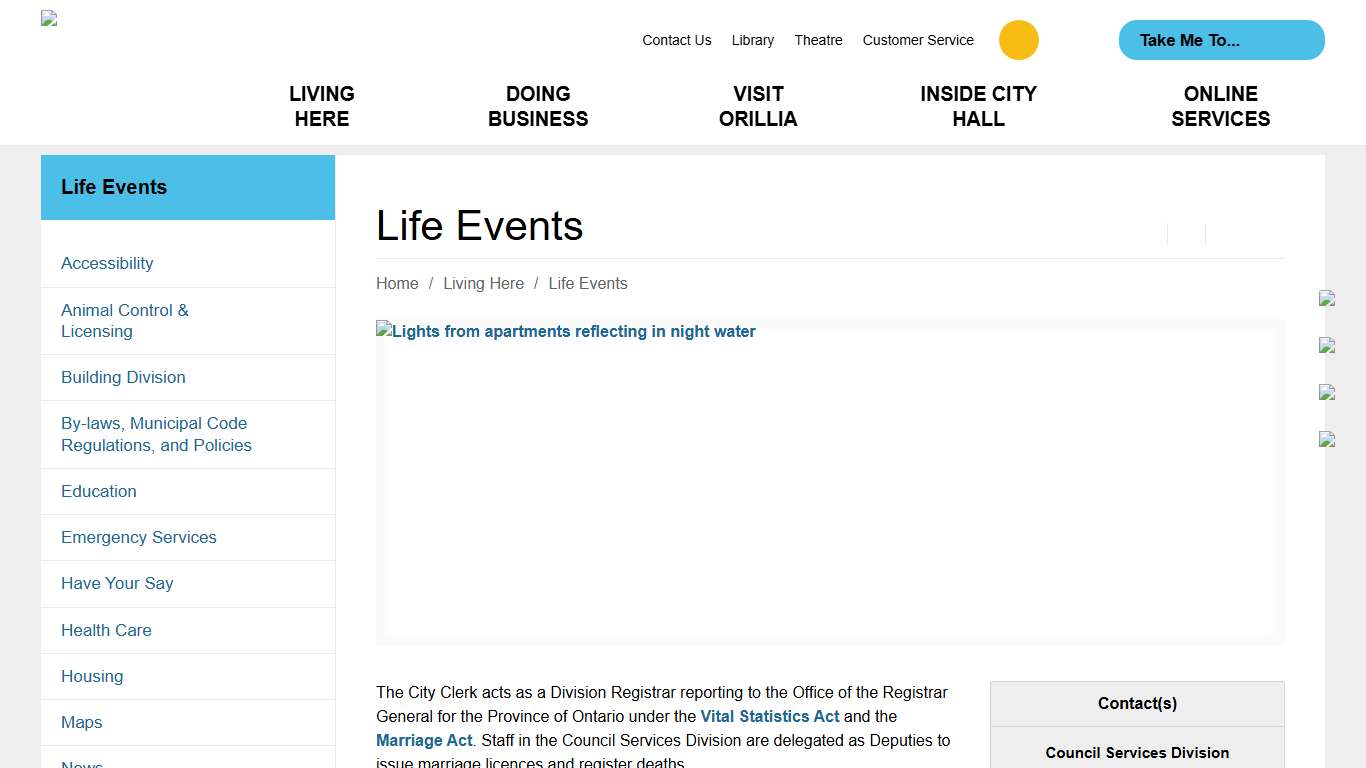Viewport: 1366px width, 768px height.
Task: Click the third icon in the right-side column
Action: tap(1326, 391)
